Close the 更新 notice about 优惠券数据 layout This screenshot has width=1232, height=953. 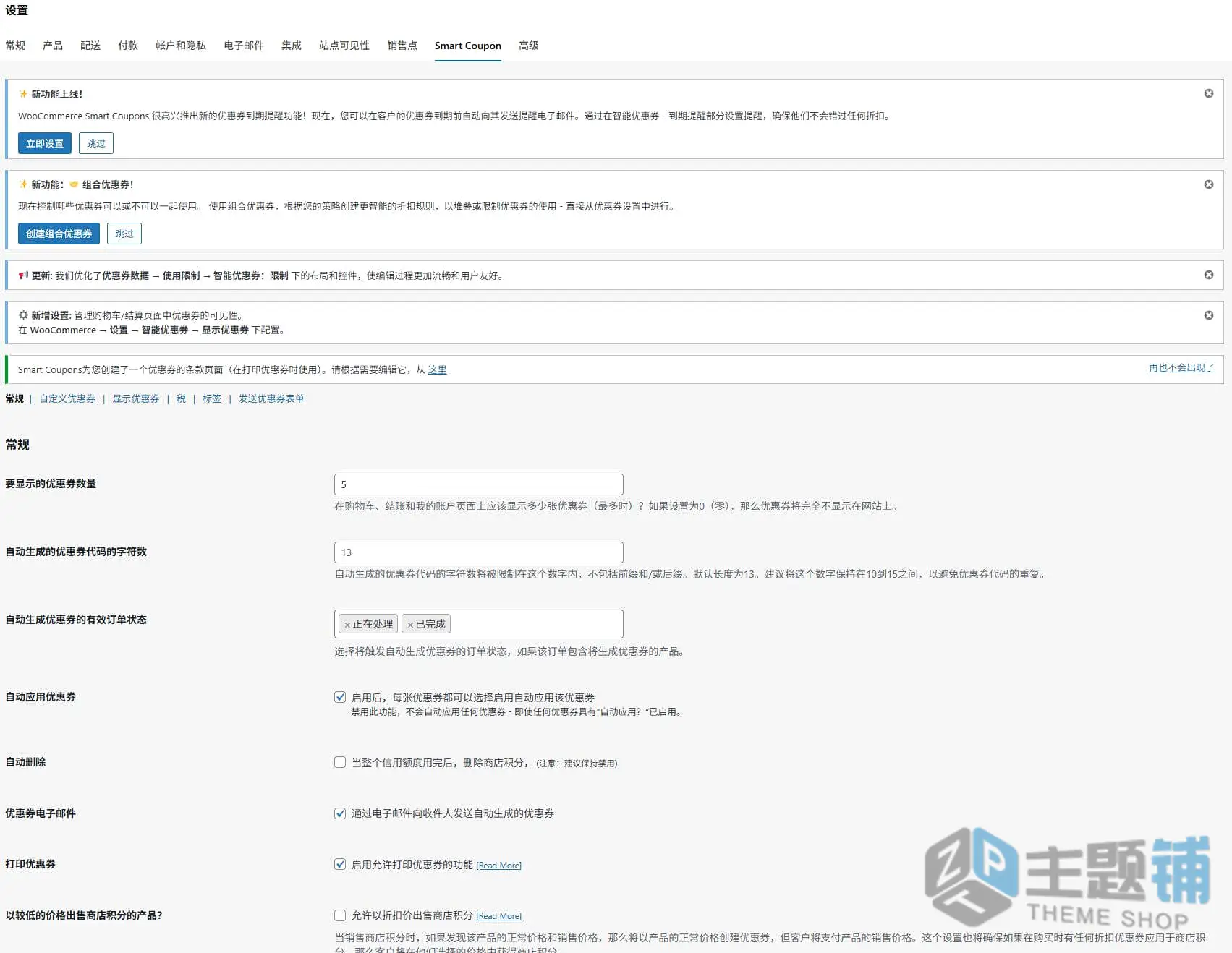click(x=1208, y=275)
